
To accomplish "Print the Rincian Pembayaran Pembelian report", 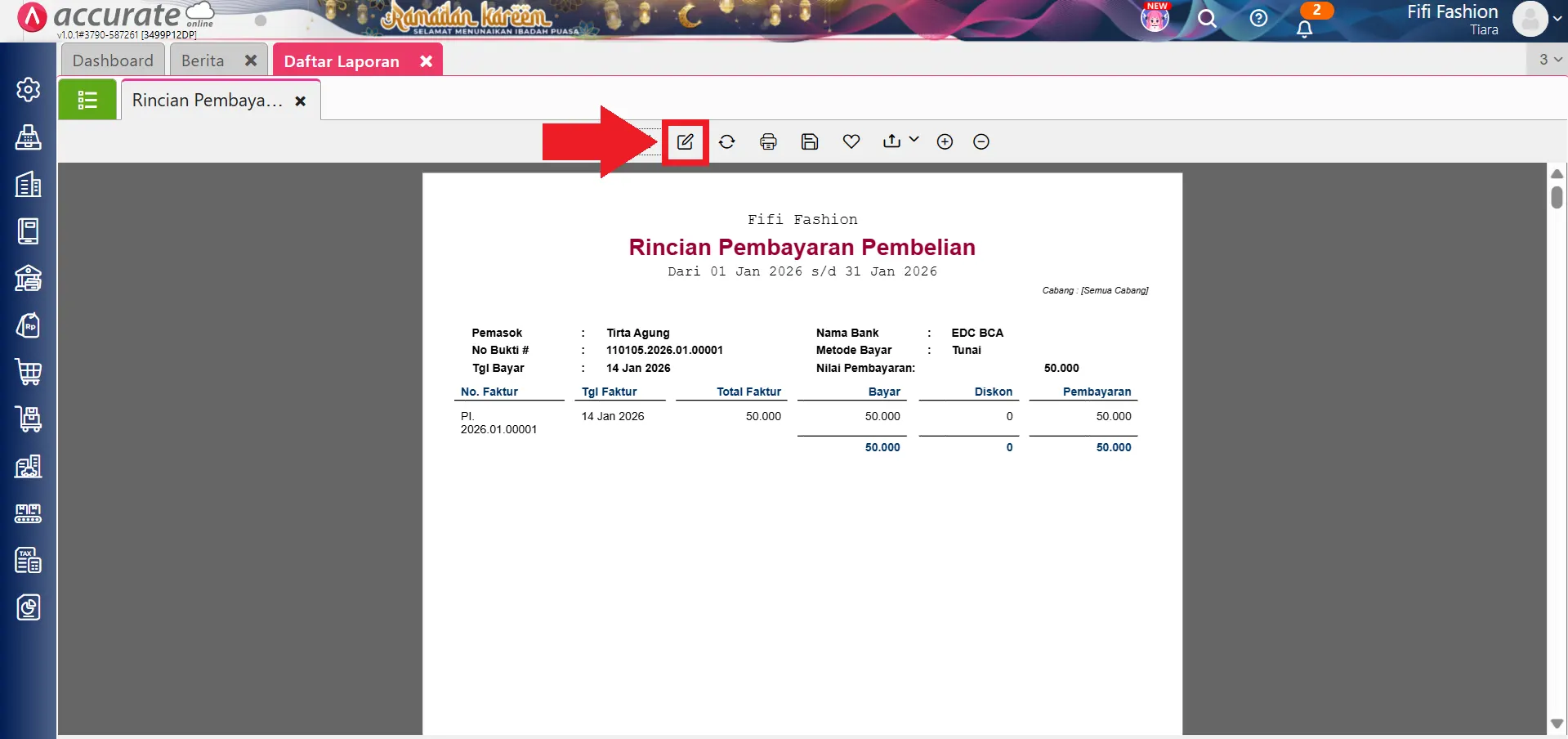I will point(768,141).
